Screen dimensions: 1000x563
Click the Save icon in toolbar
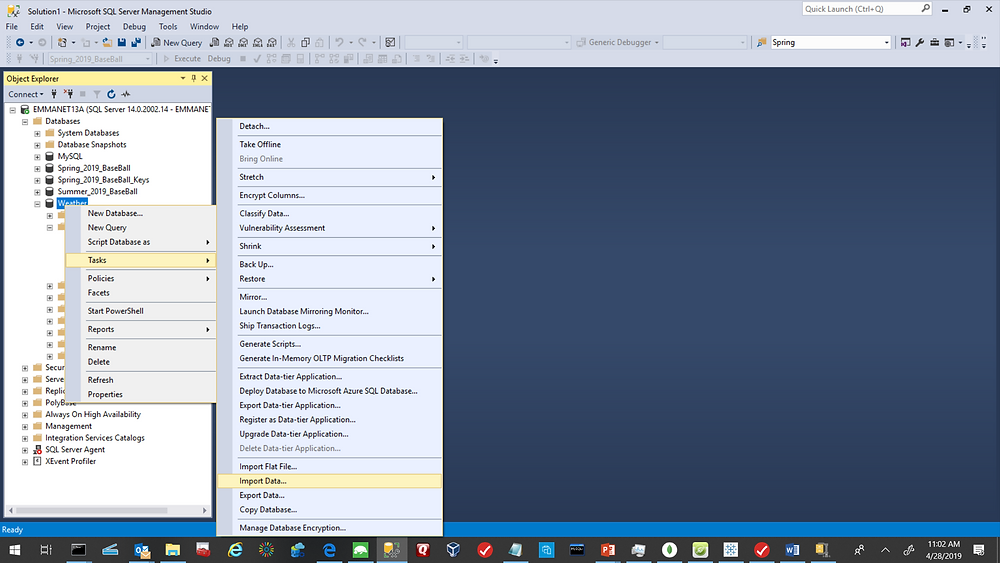tap(122, 43)
